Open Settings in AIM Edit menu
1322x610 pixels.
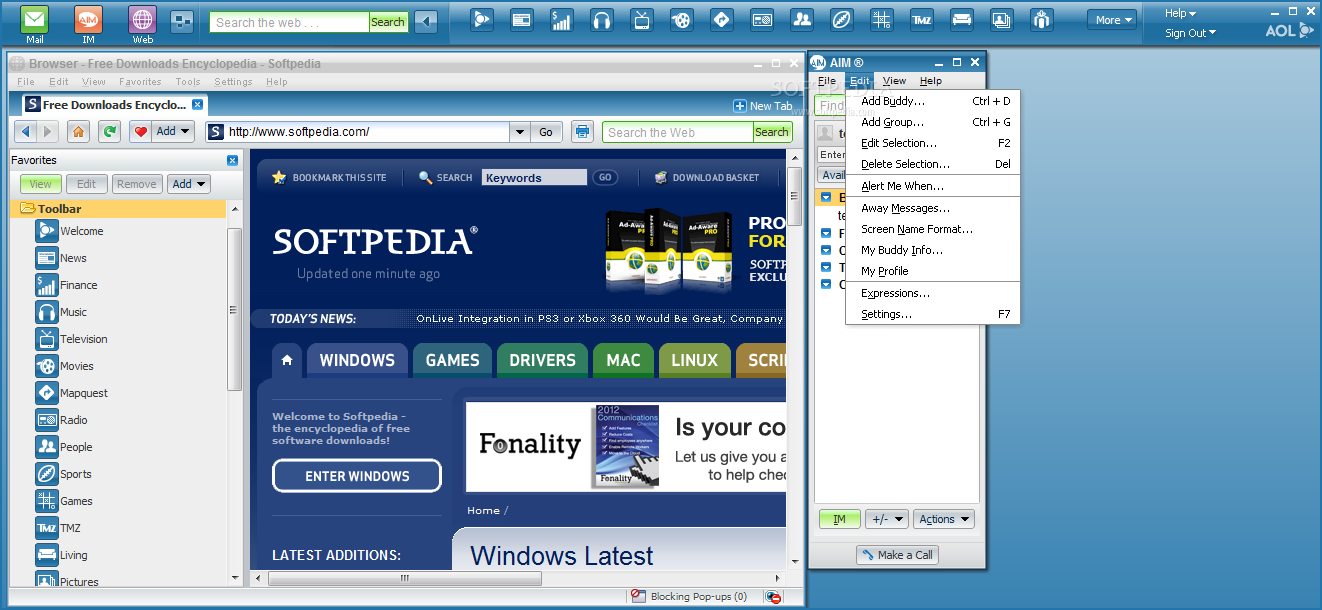click(x=933, y=314)
